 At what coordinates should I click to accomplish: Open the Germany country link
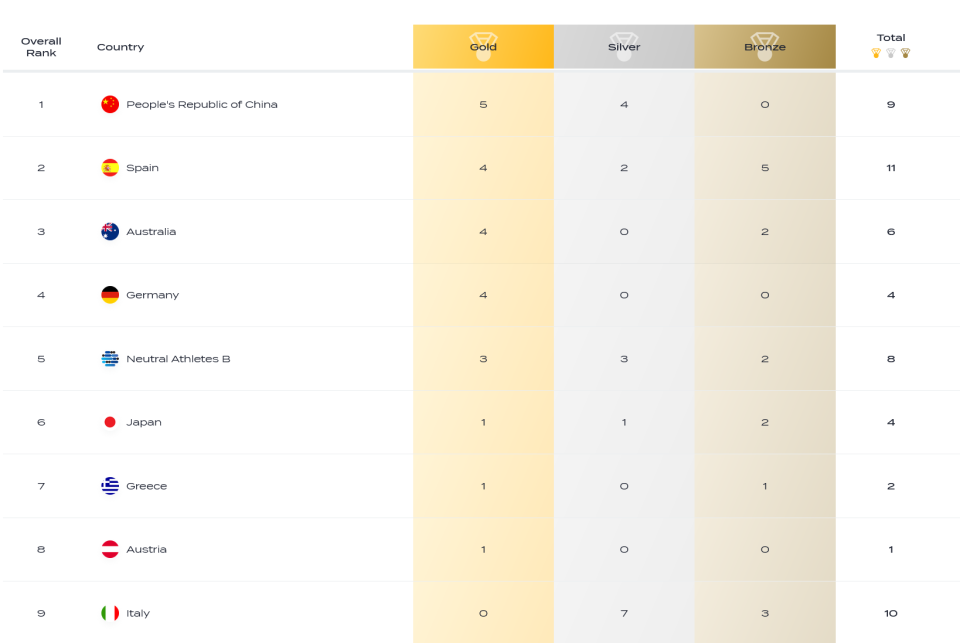pos(152,295)
